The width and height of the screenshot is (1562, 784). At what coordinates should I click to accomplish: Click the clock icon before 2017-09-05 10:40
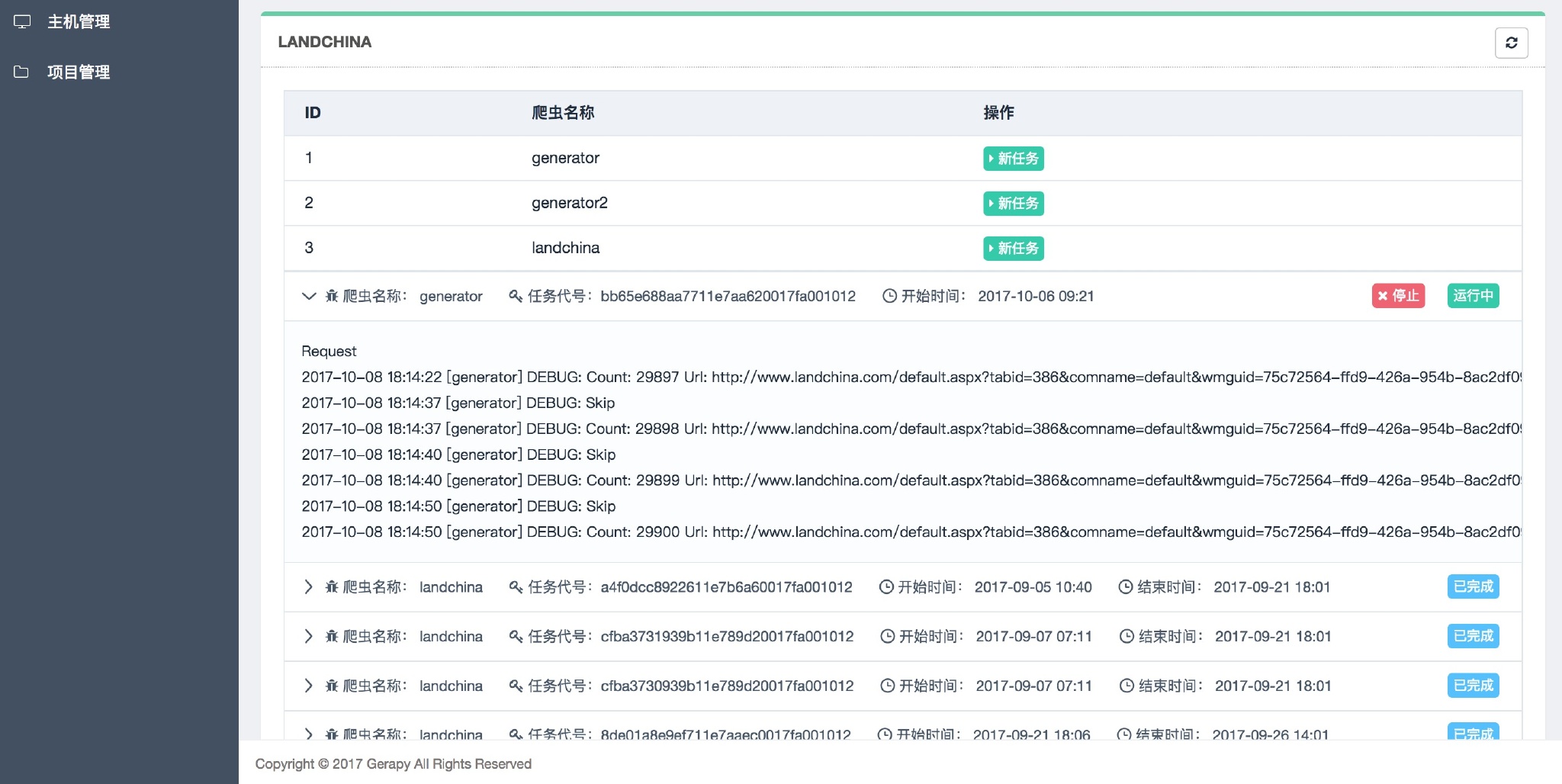pos(886,586)
